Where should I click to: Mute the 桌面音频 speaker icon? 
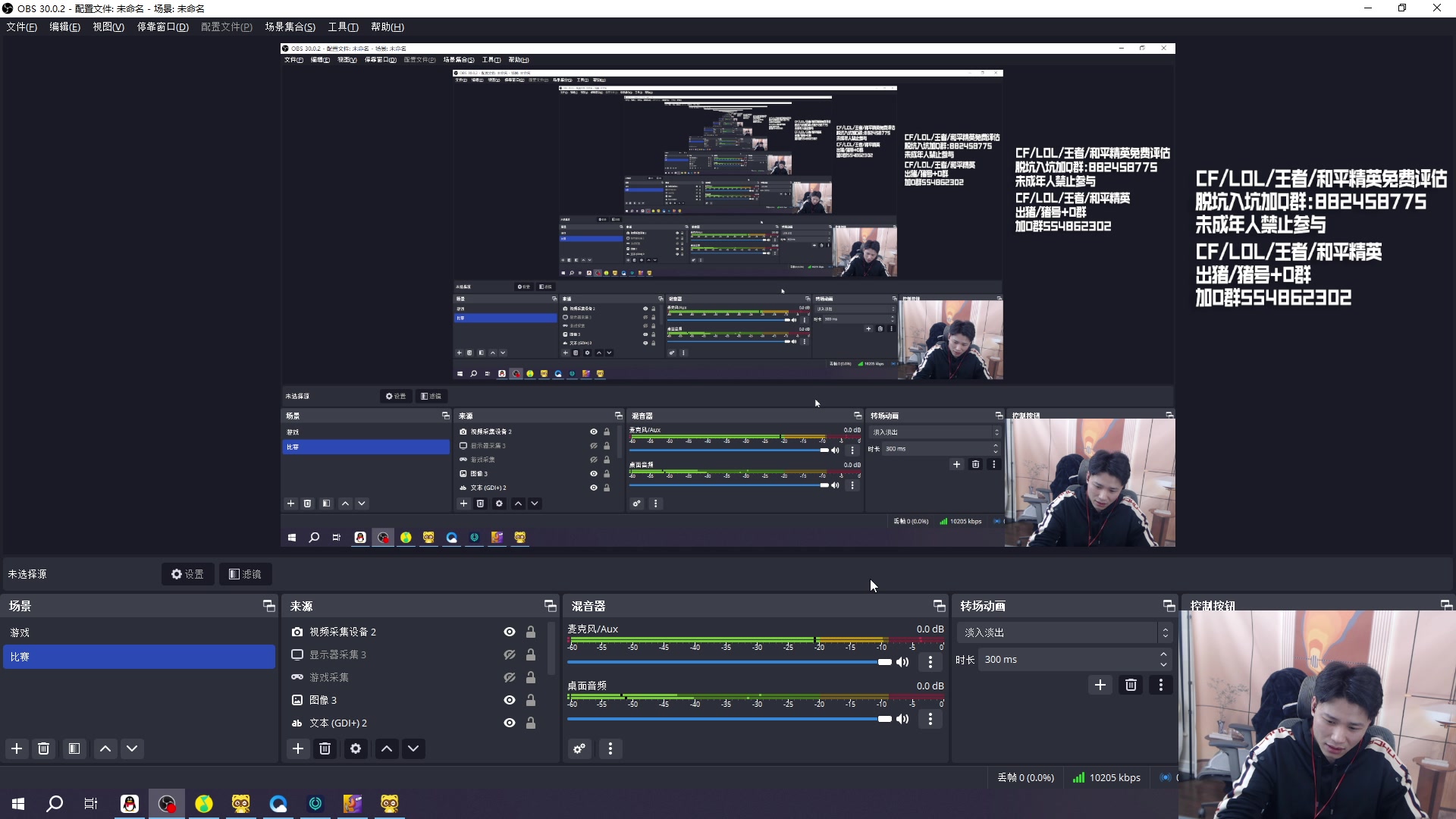coord(902,719)
